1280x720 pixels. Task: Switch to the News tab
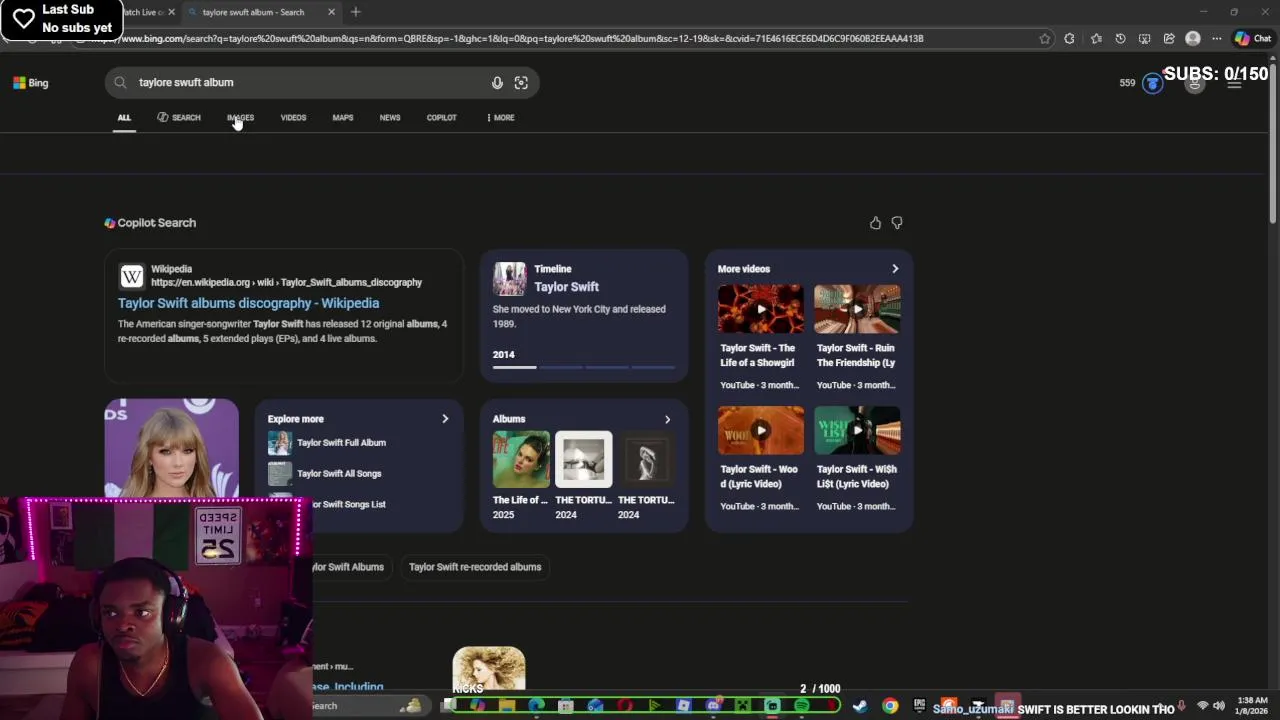[x=390, y=118]
